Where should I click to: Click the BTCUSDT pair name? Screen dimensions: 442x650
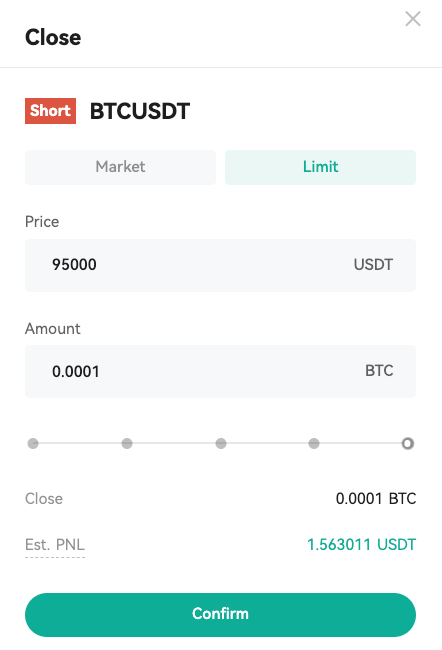click(x=140, y=111)
